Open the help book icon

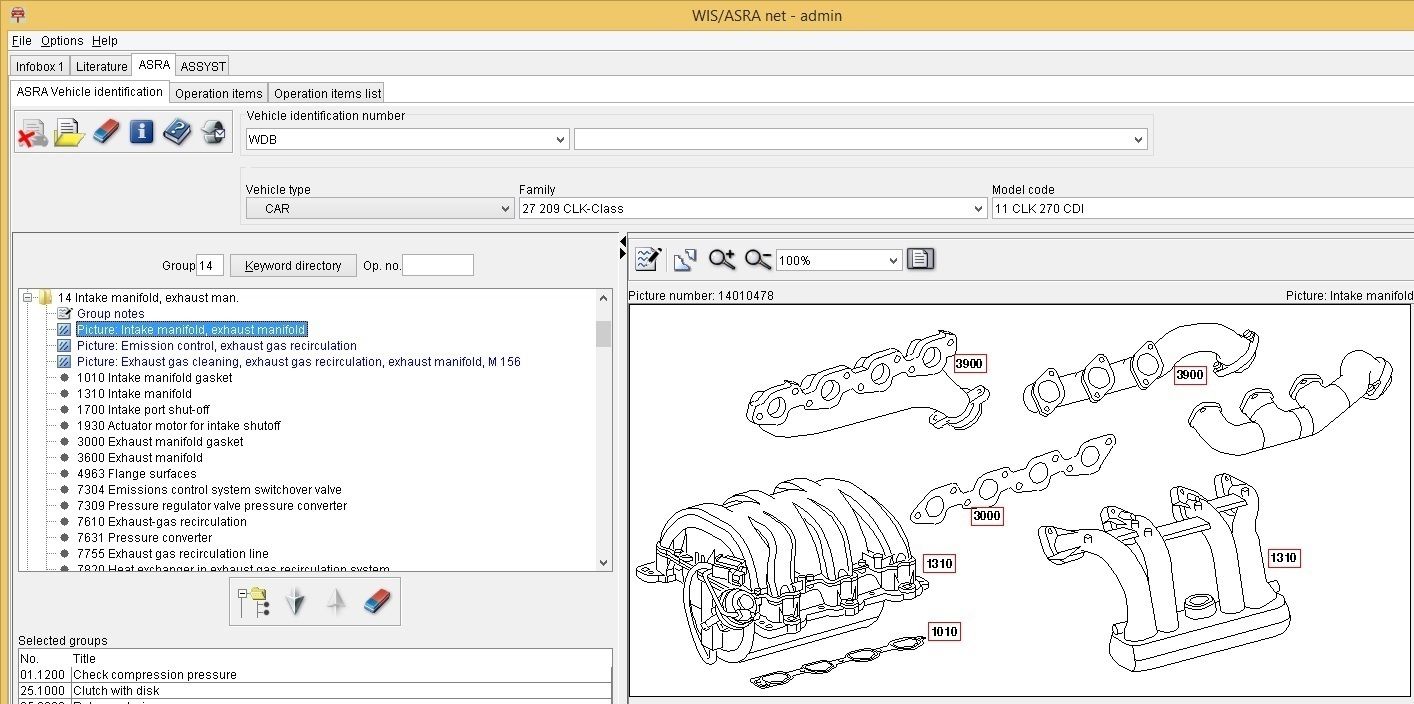[x=177, y=132]
